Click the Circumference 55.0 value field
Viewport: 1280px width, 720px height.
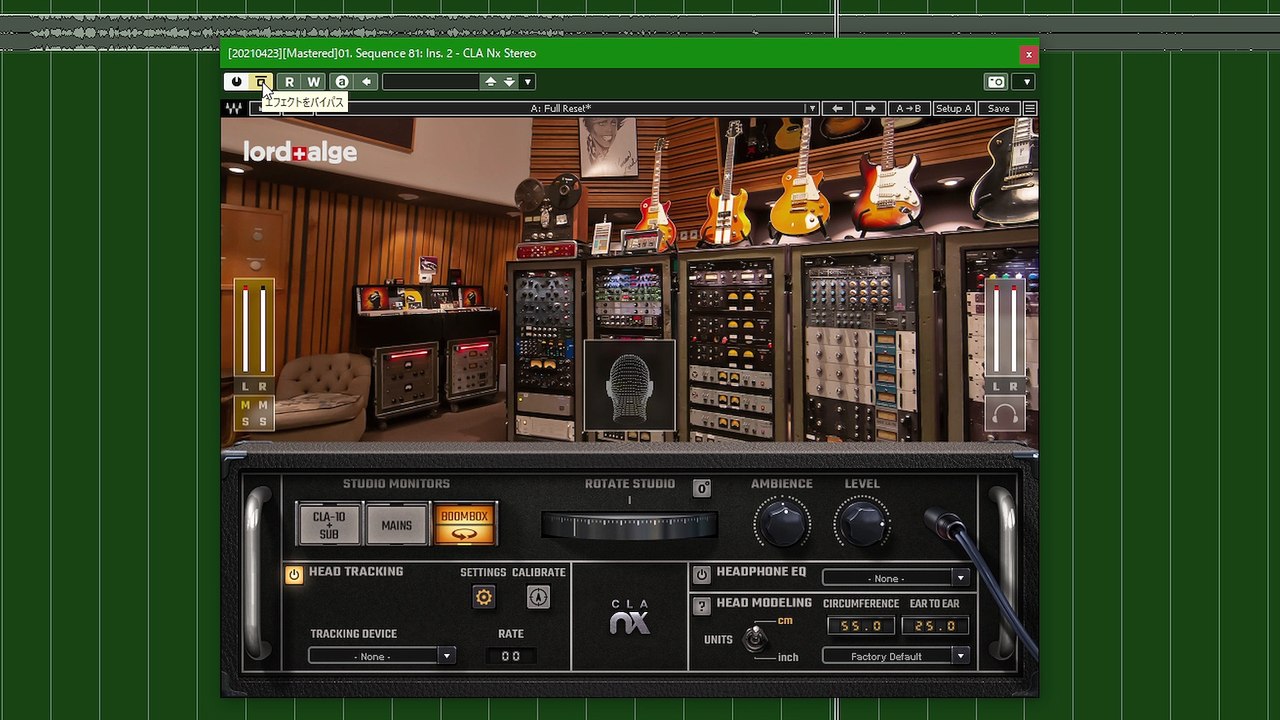[x=861, y=626]
